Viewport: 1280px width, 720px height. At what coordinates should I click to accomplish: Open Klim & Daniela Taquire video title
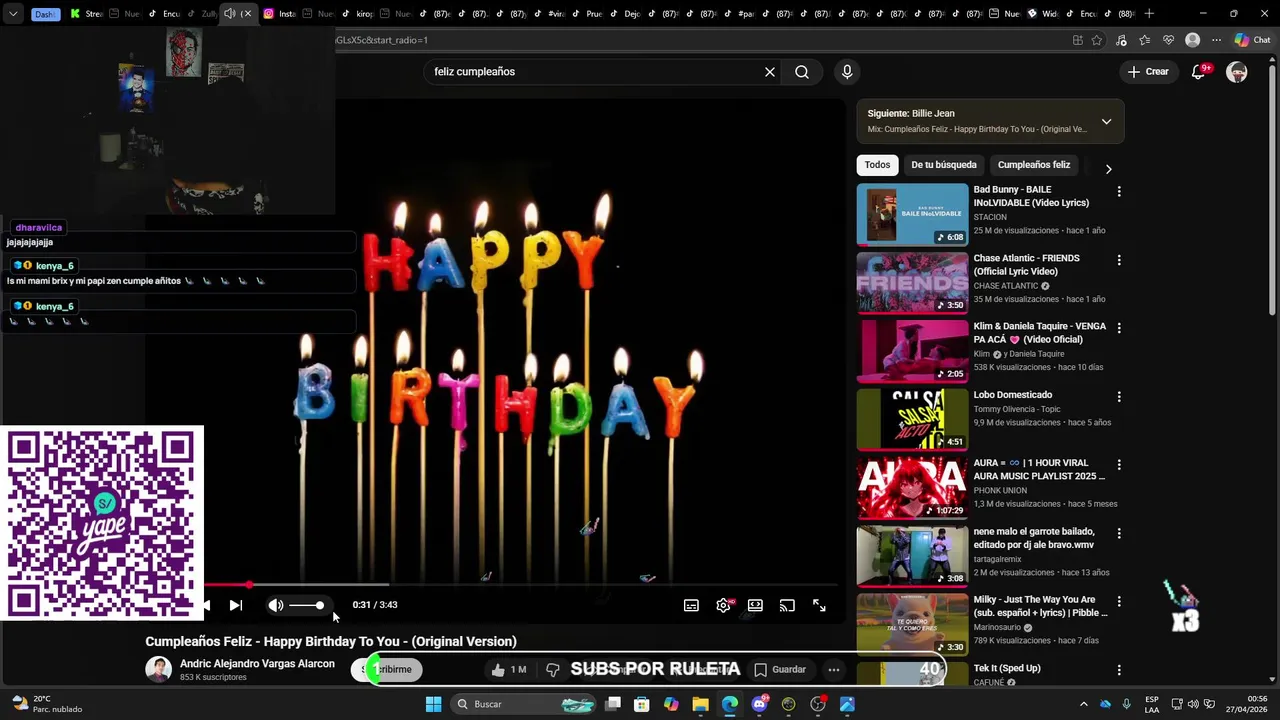click(1040, 333)
